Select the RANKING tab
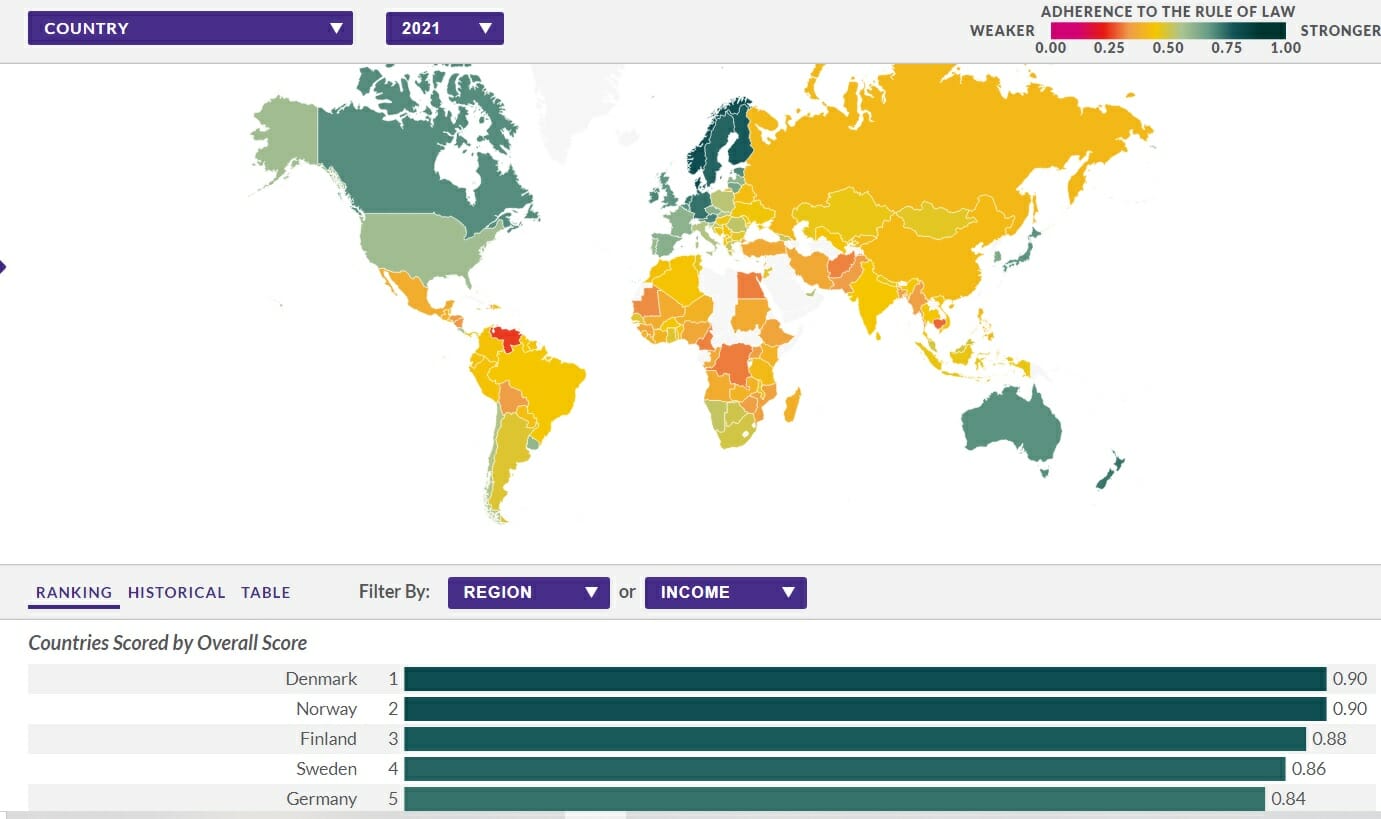1381x819 pixels. click(x=74, y=592)
